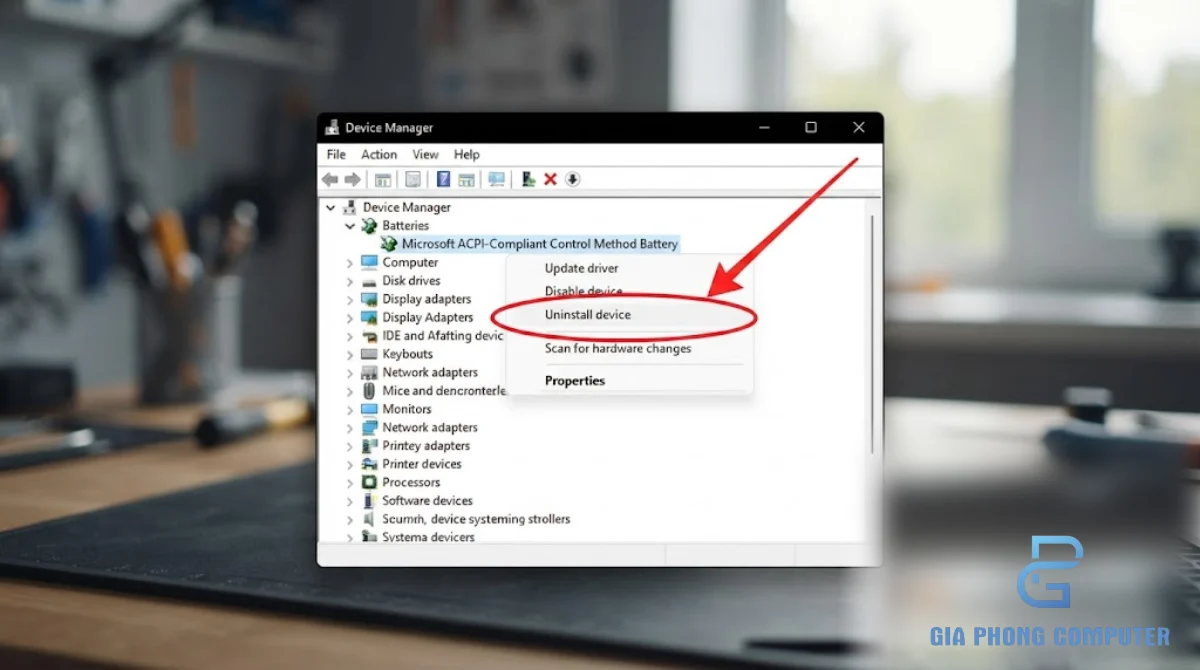Click the Computer category icon
Screen dimensions: 1200x670
click(x=369, y=263)
